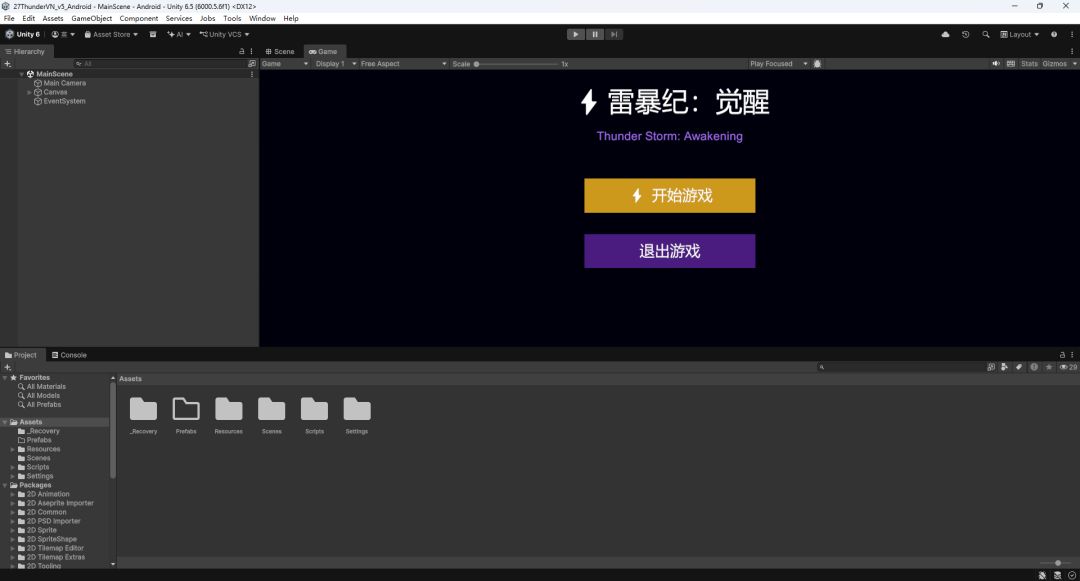The height and width of the screenshot is (581, 1080).
Task: Toggle the Game view shortcuts keyboard icon
Action: (x=1011, y=64)
